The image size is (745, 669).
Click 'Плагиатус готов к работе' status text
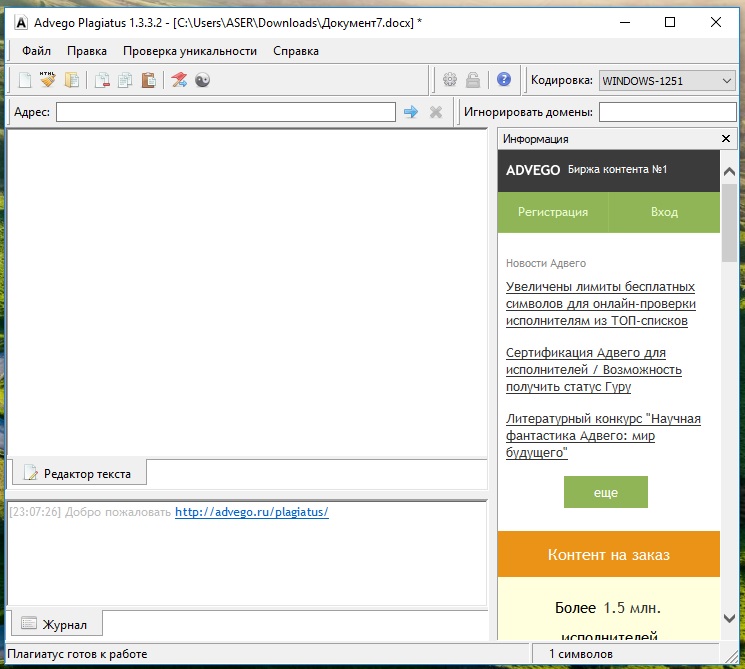(x=77, y=654)
